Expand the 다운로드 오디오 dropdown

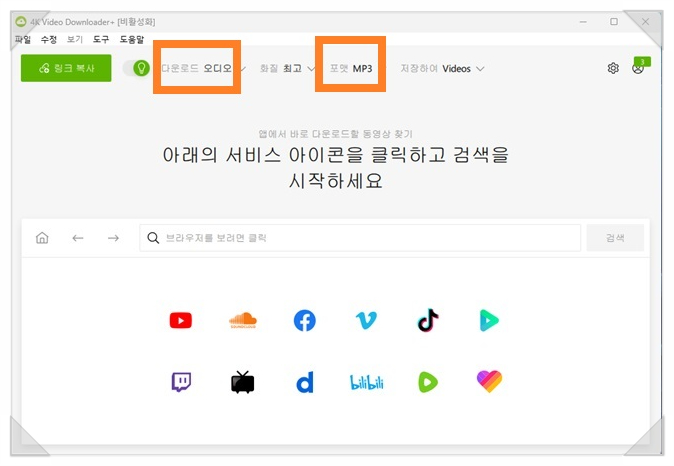click(x=203, y=68)
